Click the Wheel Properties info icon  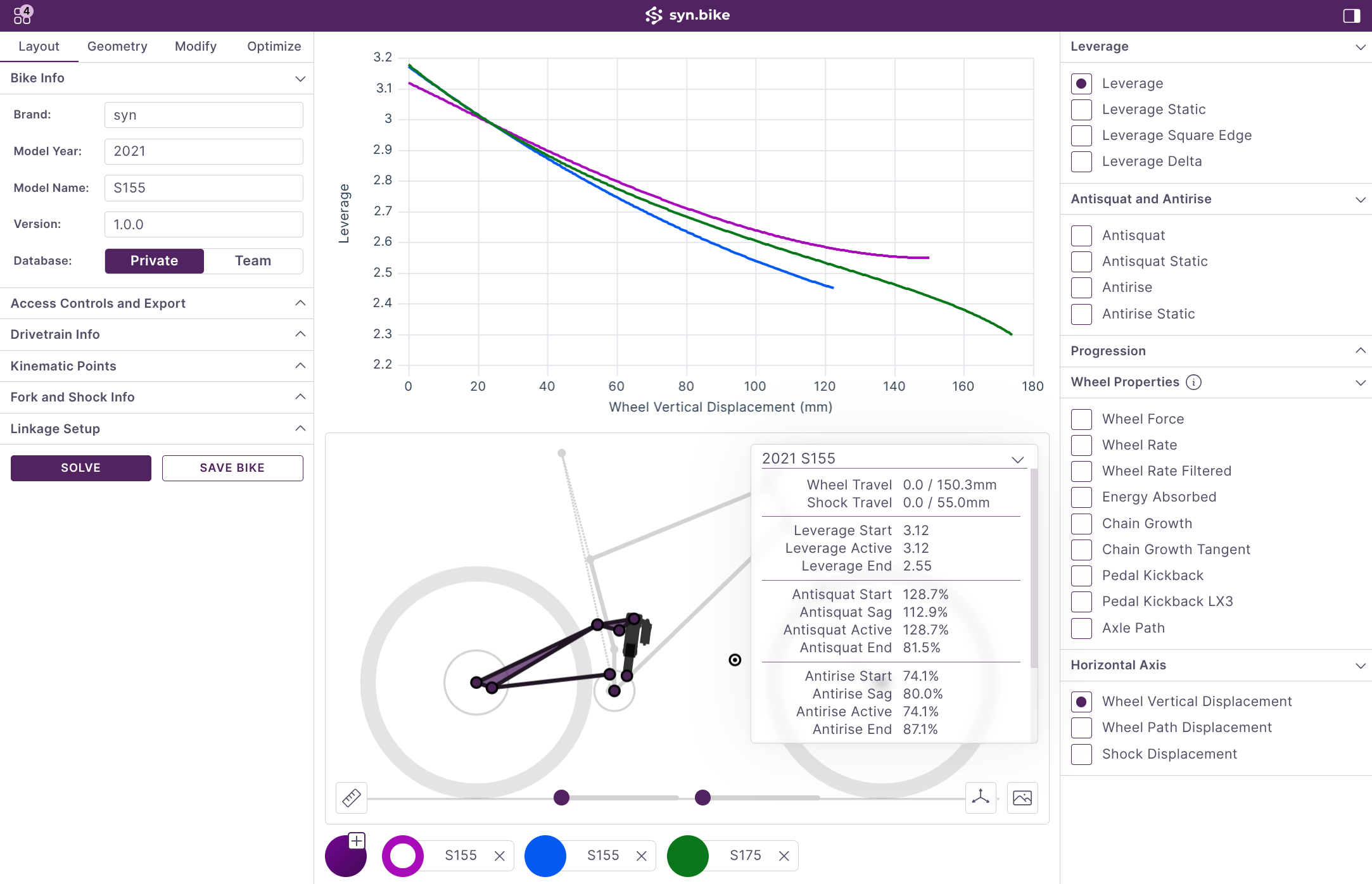1193,382
